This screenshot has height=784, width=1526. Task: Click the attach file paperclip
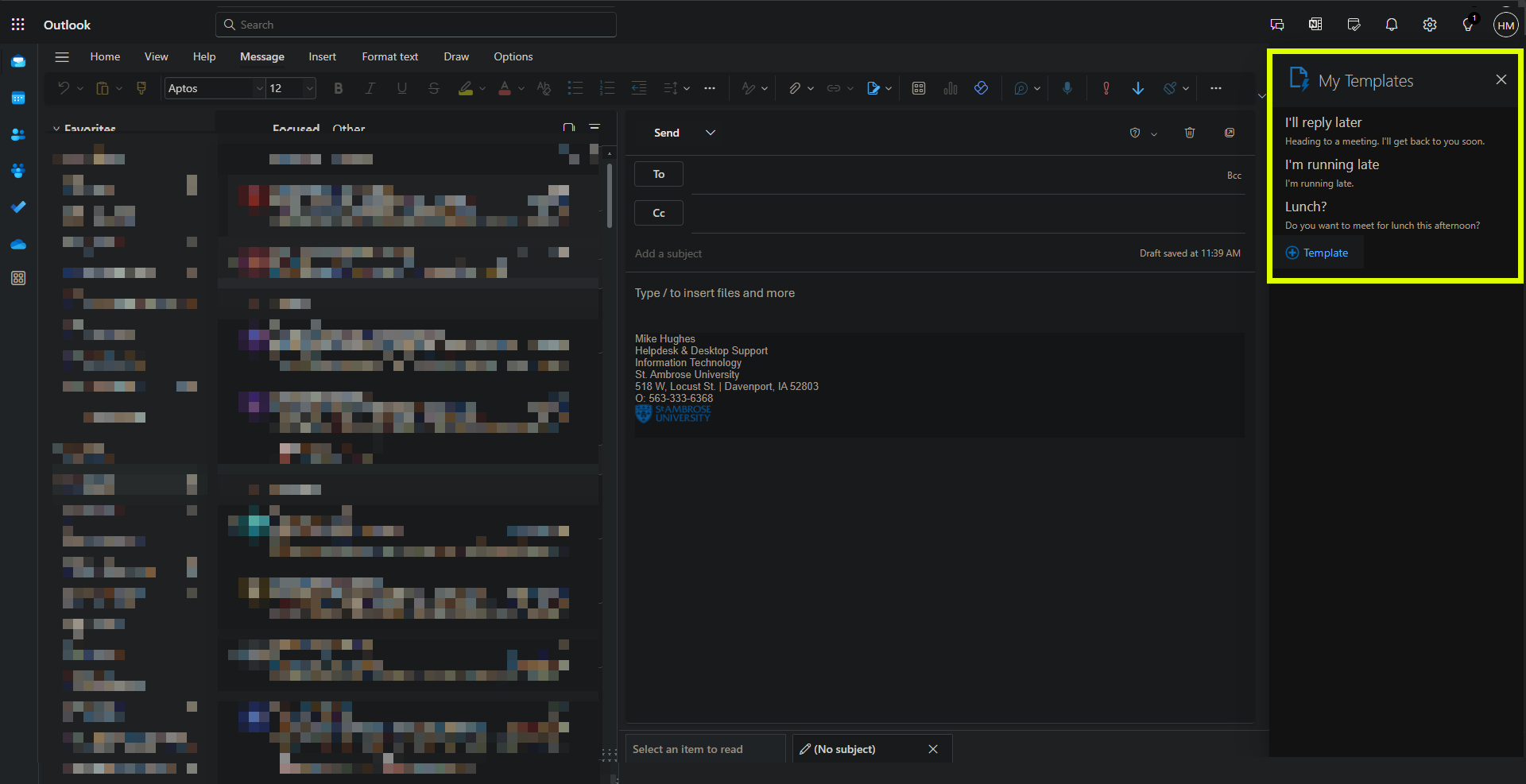795,88
